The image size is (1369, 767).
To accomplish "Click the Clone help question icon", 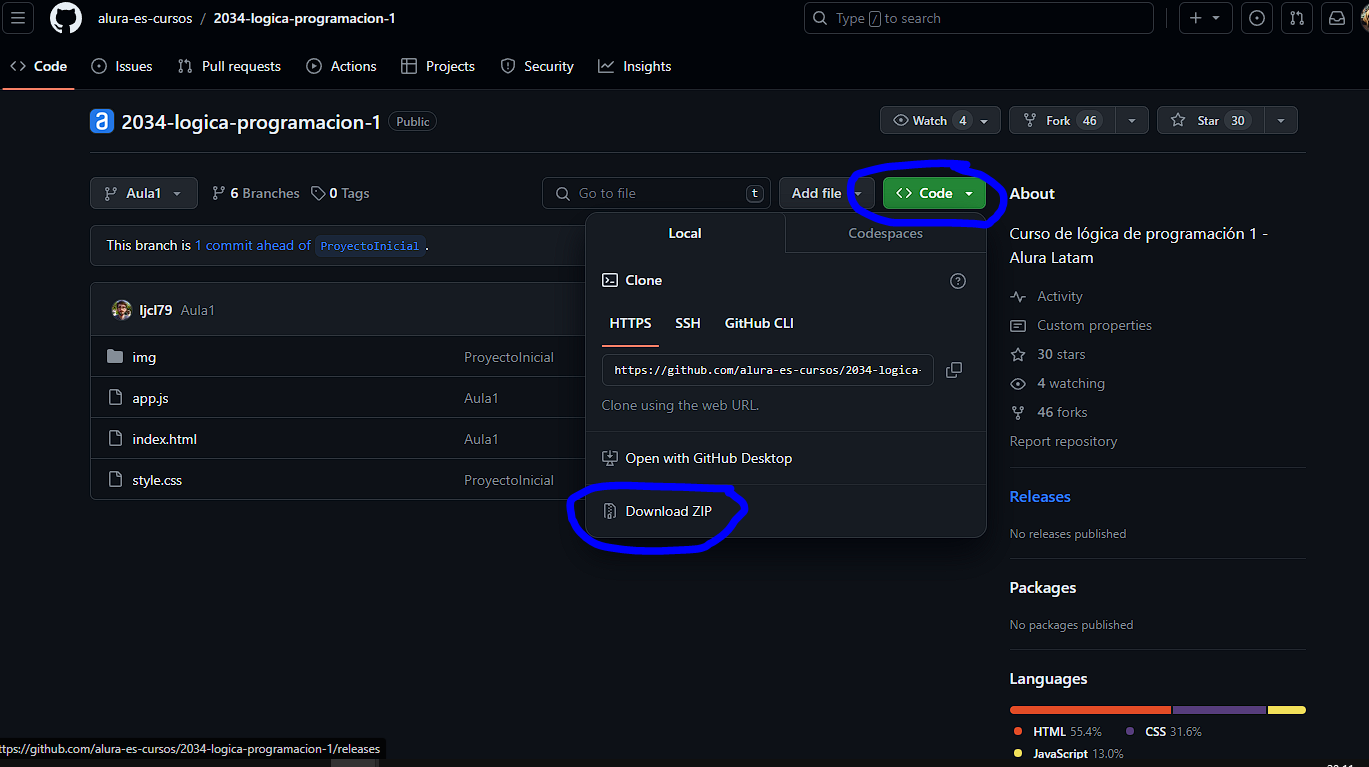I will point(958,281).
